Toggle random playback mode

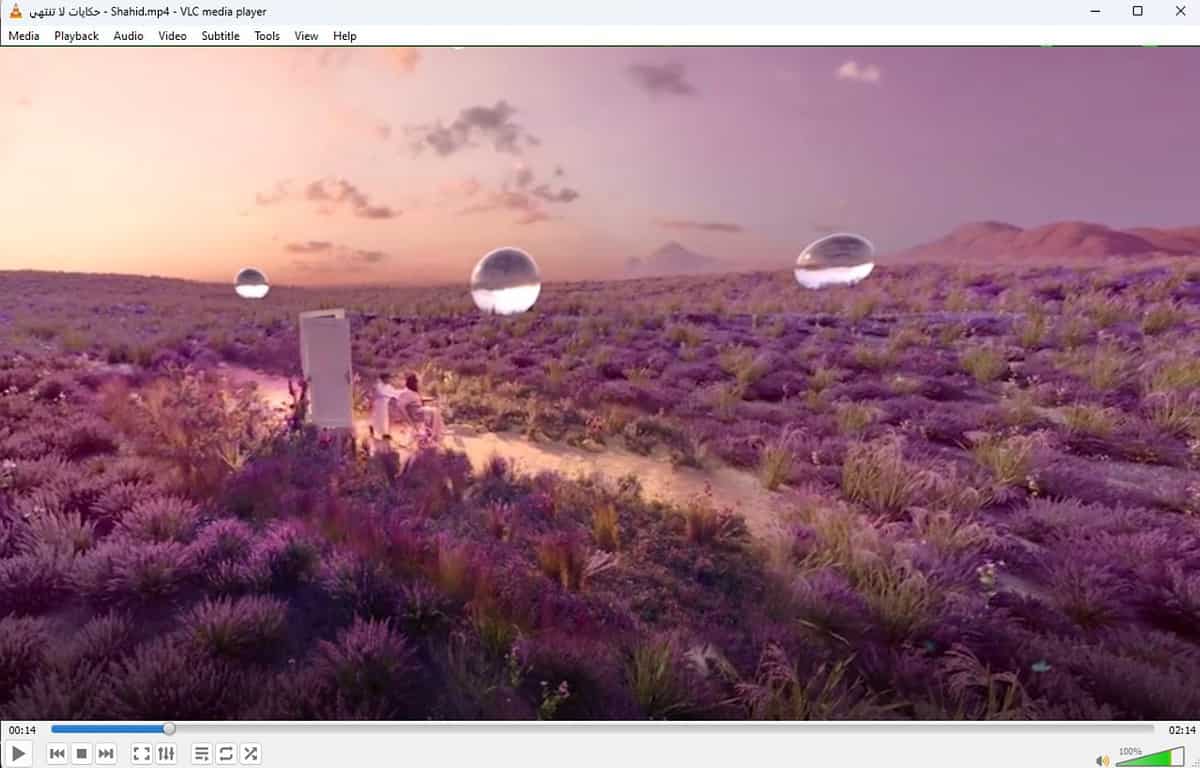(x=250, y=753)
